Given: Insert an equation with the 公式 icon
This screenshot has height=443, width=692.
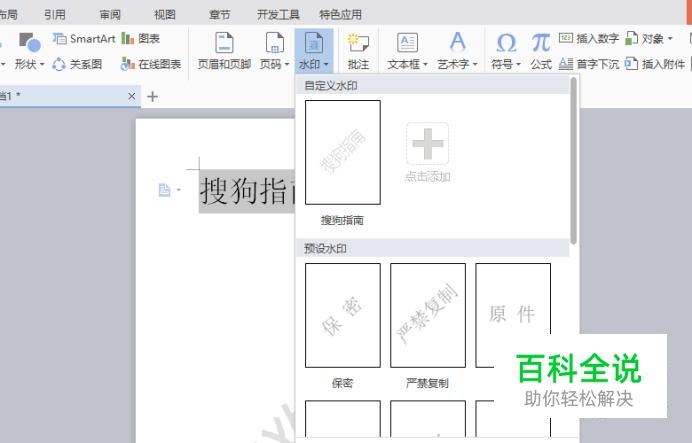Looking at the screenshot, I should pos(541,43).
